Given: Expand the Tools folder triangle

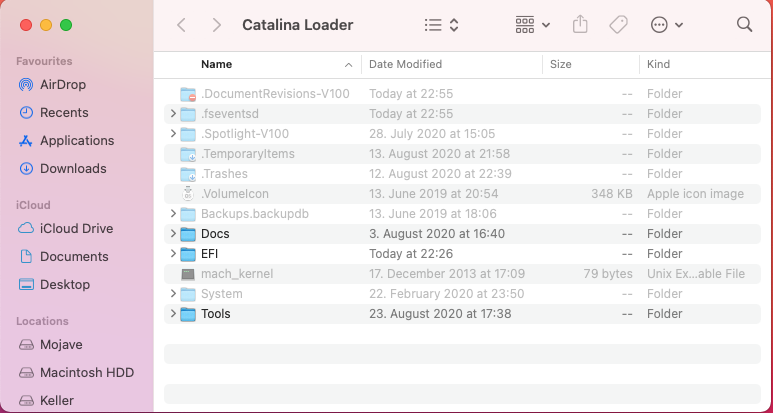Looking at the screenshot, I should tap(173, 314).
